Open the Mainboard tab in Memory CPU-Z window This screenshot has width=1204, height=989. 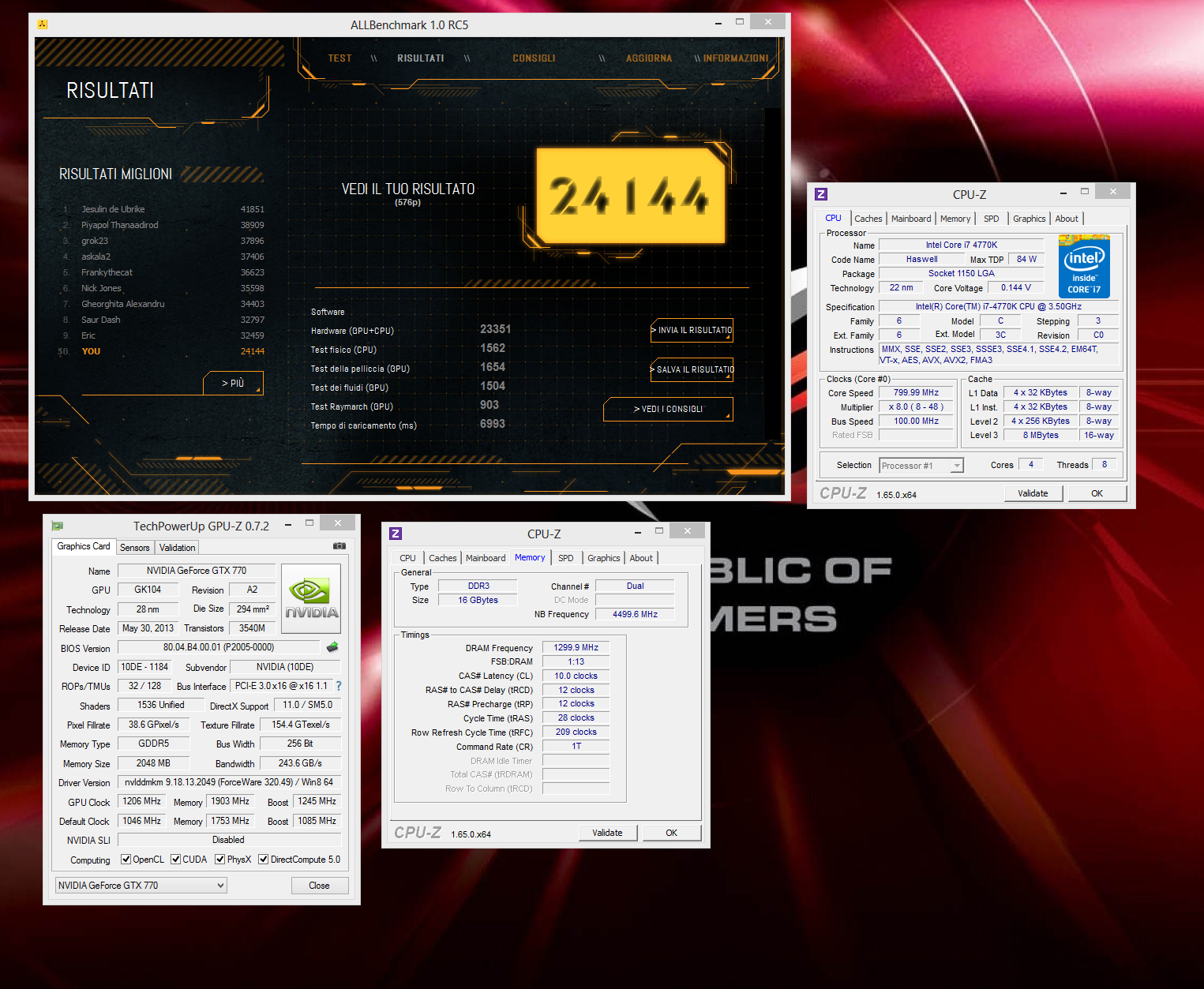tap(486, 558)
